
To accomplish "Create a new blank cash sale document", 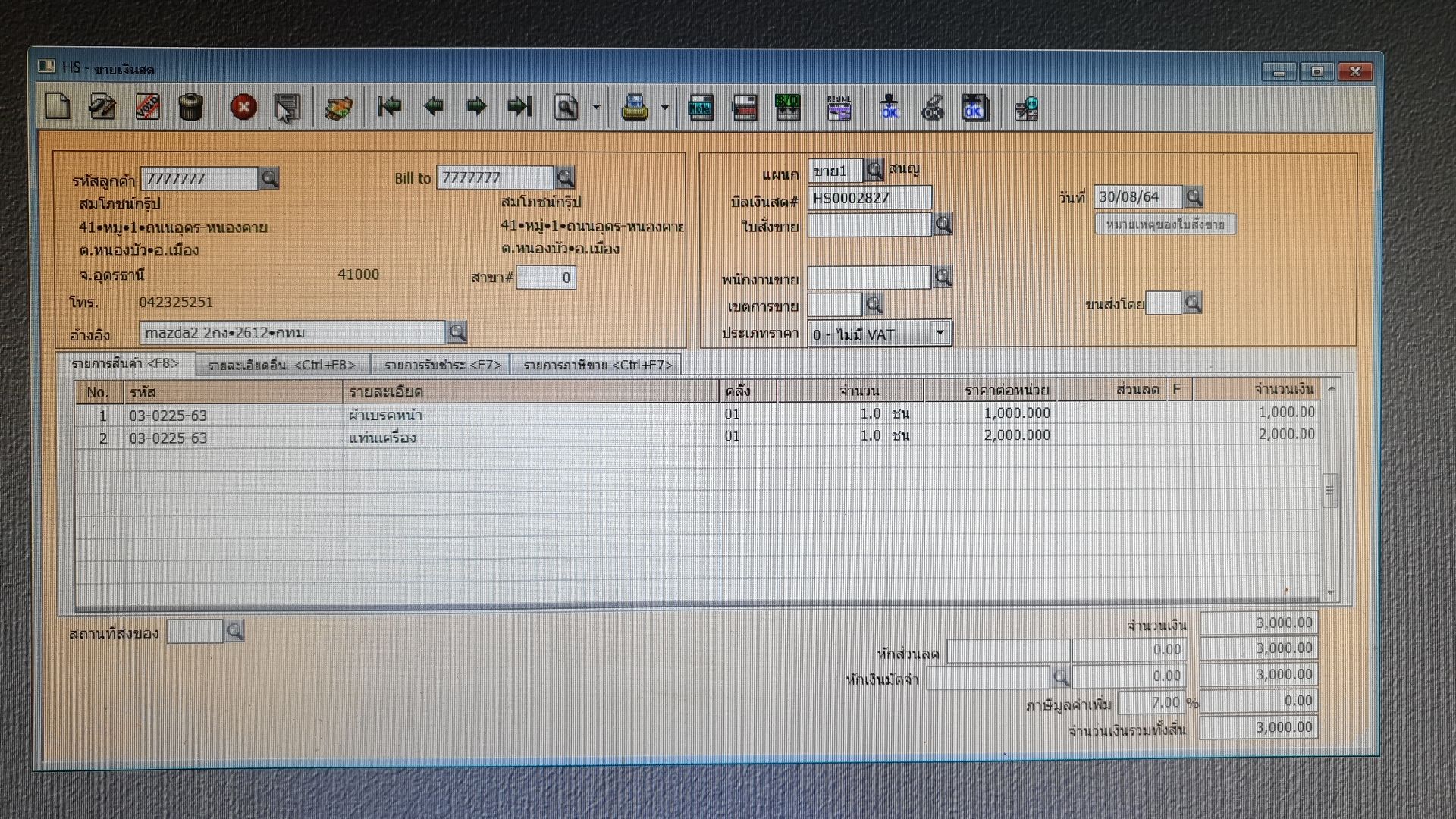I will [x=58, y=106].
